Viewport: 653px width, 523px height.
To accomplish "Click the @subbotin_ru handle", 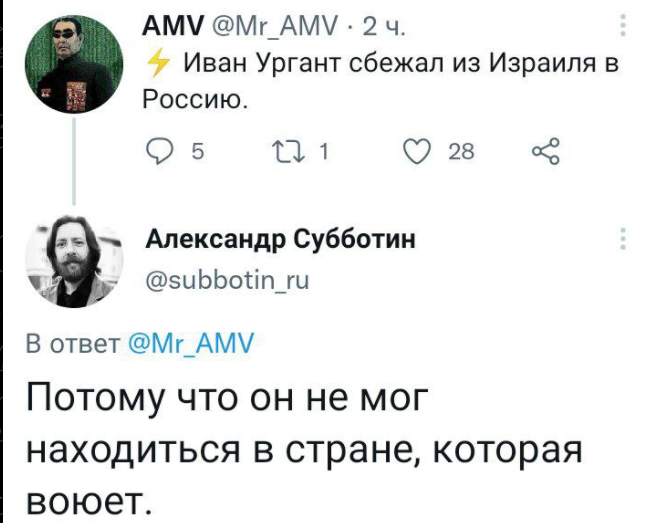I will (x=227, y=280).
